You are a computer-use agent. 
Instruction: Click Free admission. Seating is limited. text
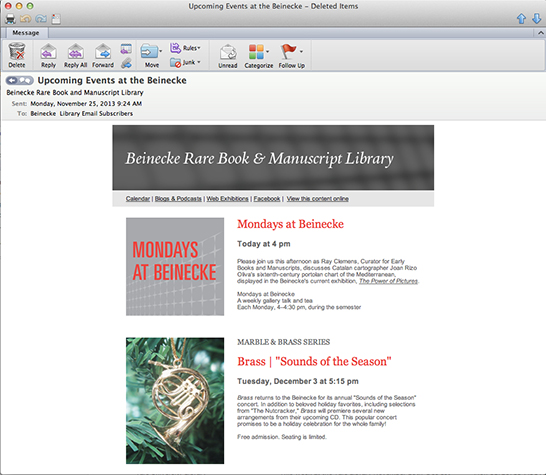(x=282, y=437)
